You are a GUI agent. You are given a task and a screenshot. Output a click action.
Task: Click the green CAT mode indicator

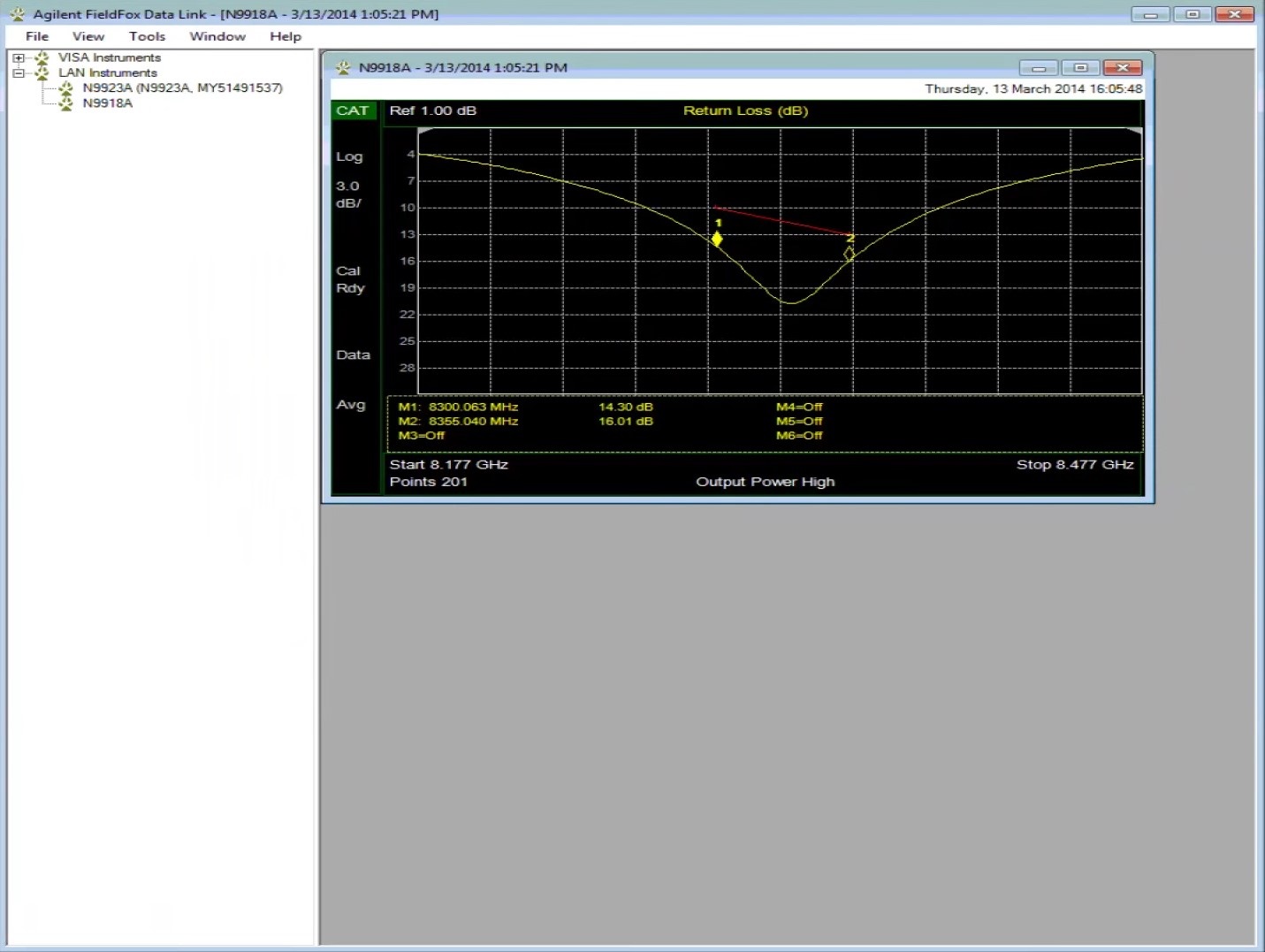click(x=352, y=110)
